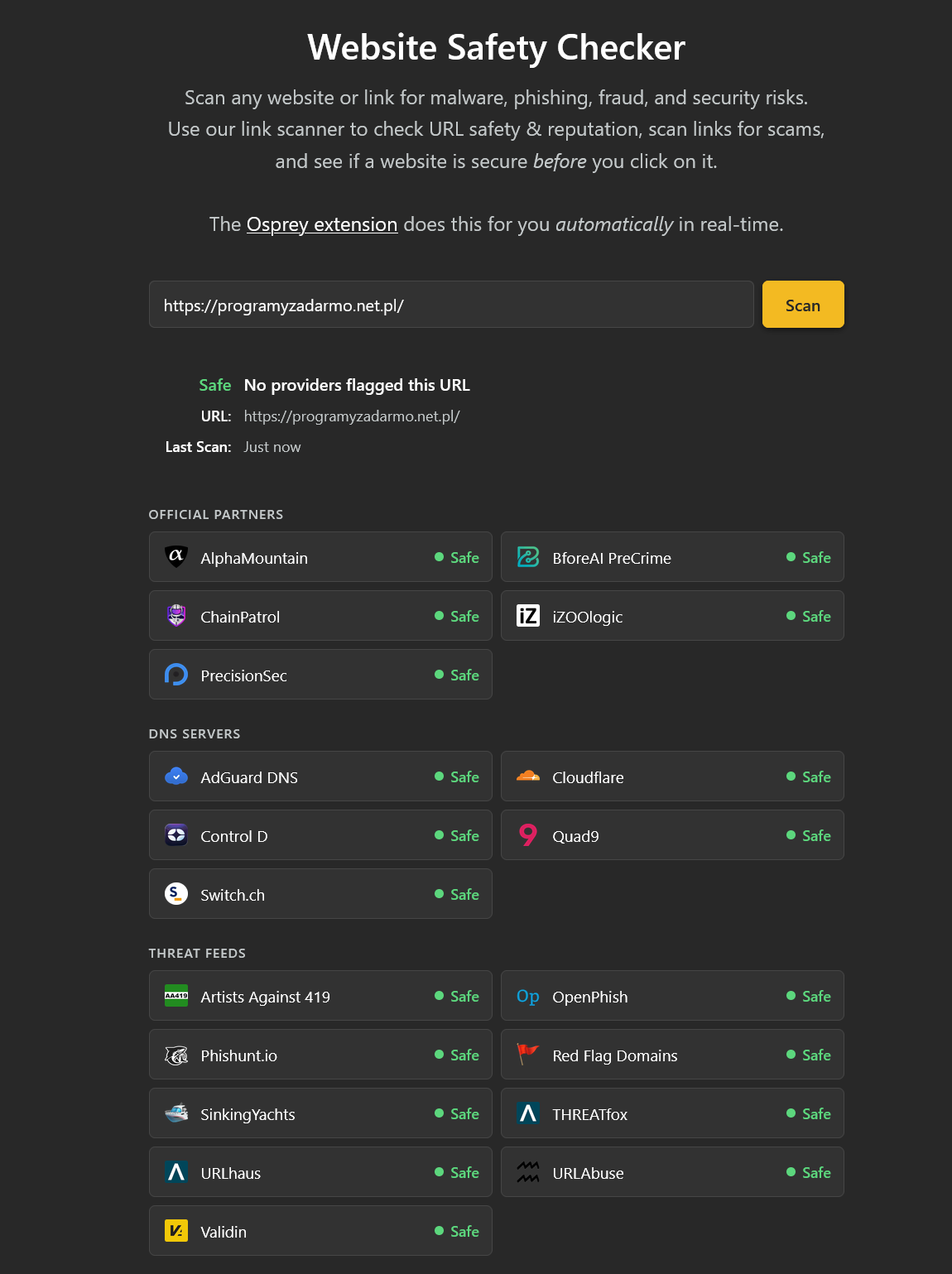Click the URLhaus provider name
The image size is (952, 1274).
230,1173
